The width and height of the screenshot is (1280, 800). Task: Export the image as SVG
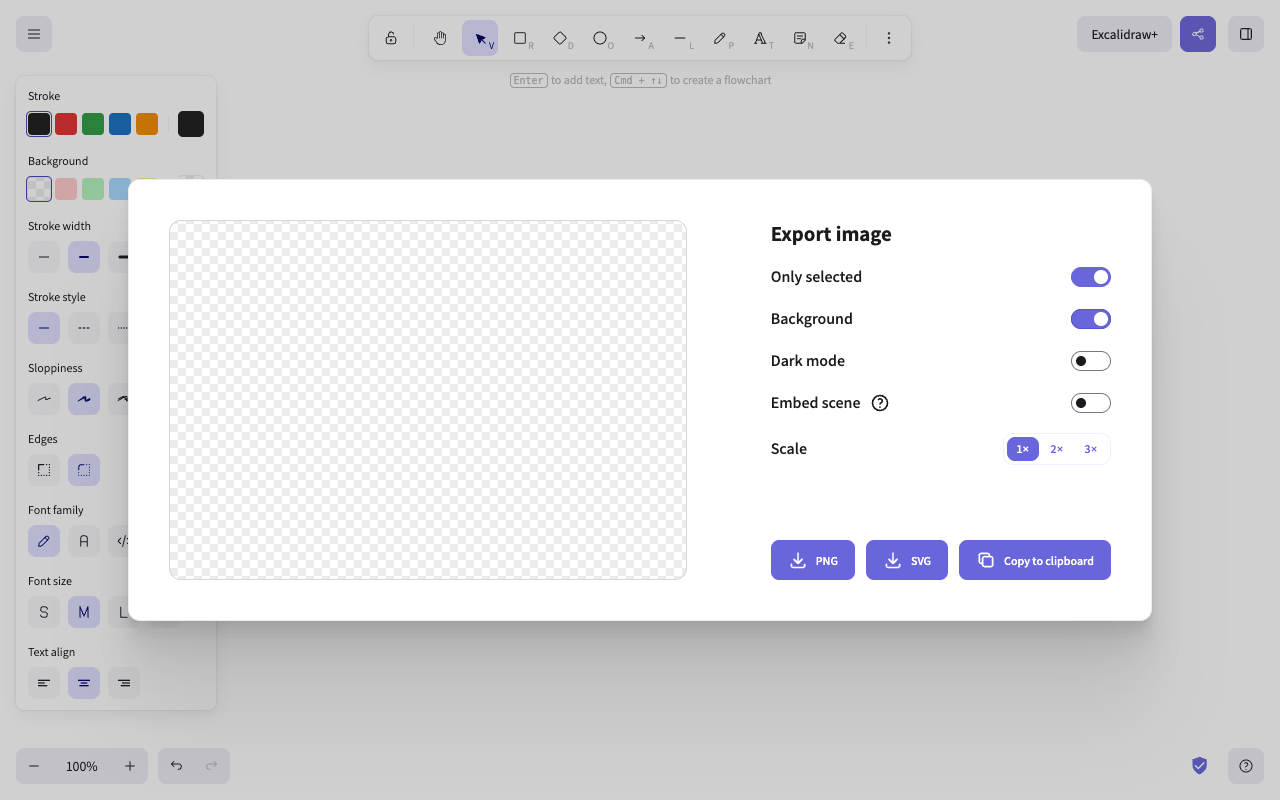pos(907,560)
